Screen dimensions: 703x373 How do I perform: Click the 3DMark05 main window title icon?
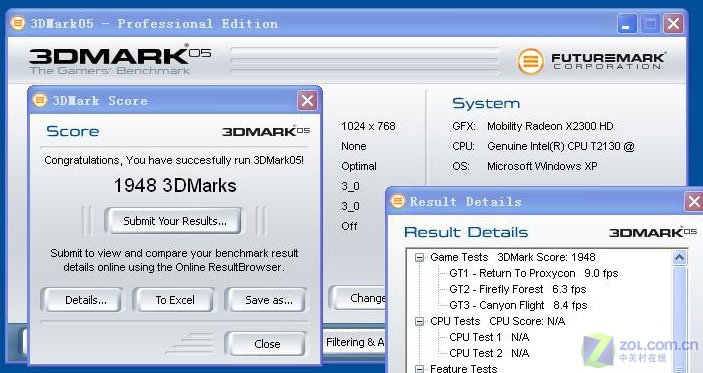click(17, 23)
